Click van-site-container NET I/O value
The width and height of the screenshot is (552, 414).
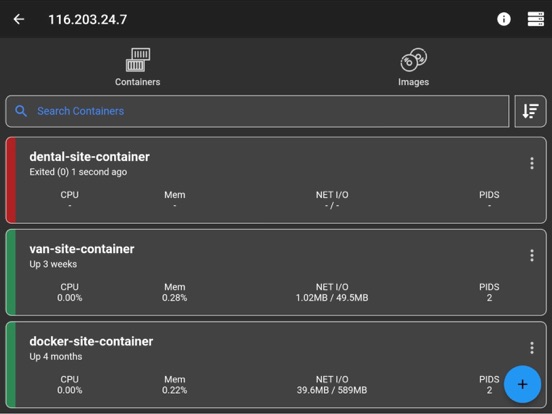click(x=332, y=298)
